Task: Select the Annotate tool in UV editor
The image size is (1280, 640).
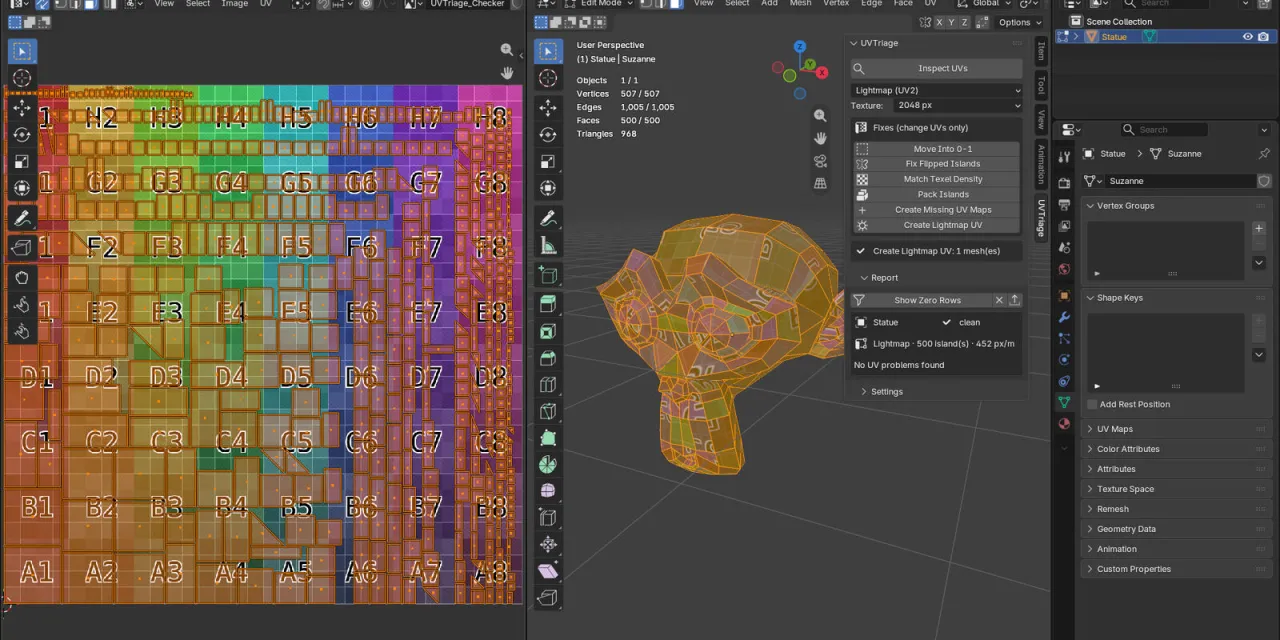Action: point(22,218)
